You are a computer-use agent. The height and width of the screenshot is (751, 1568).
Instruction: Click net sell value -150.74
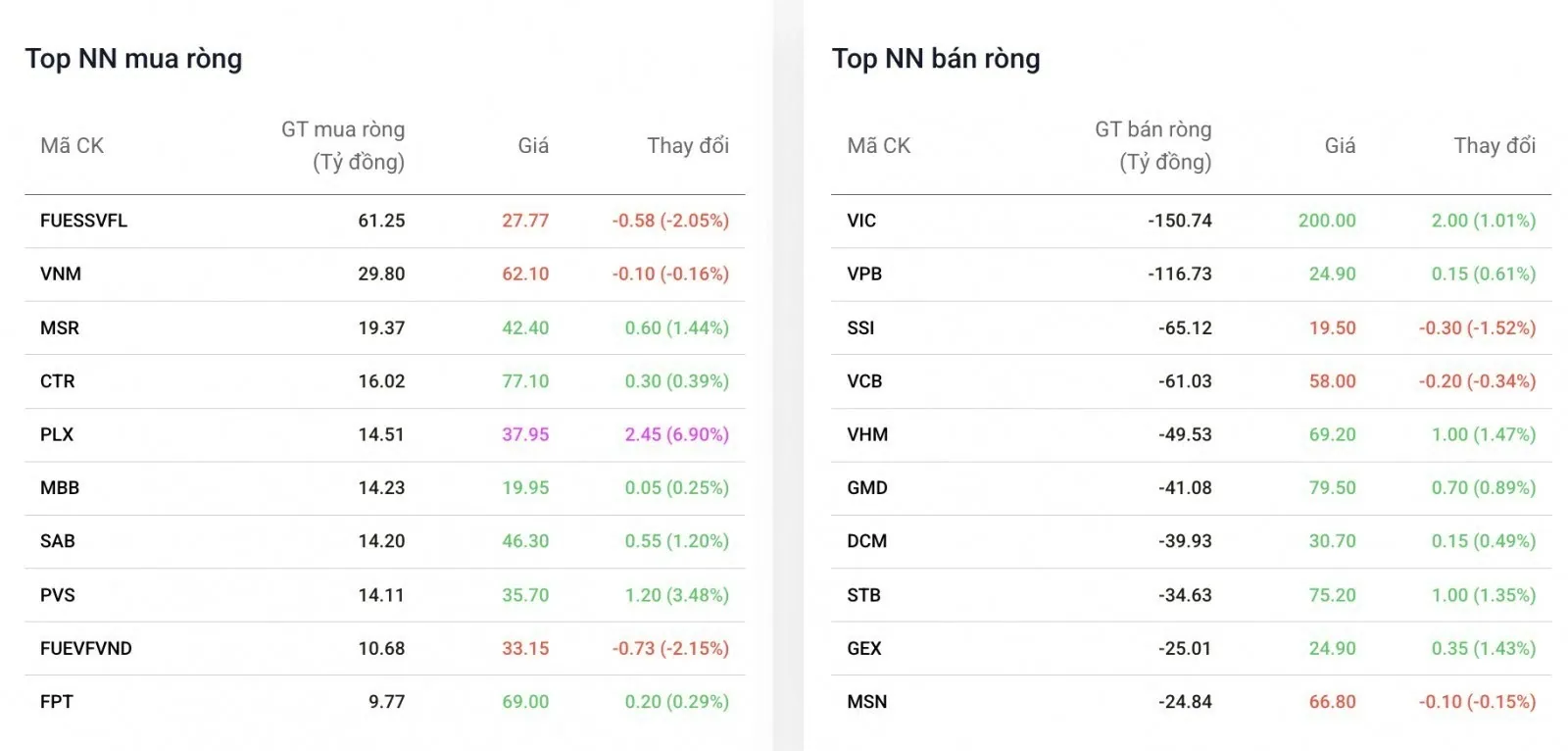pyautogui.click(x=1180, y=221)
